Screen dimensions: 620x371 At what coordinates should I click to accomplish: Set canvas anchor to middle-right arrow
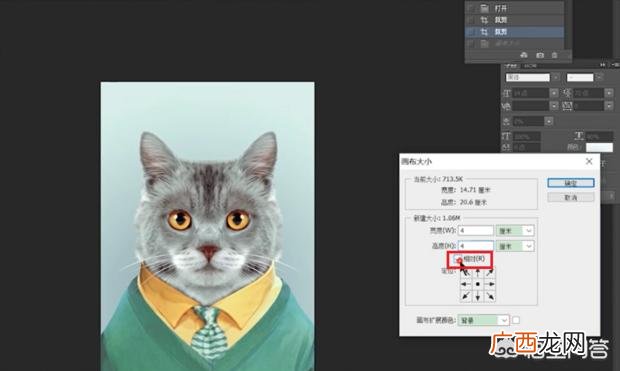[x=490, y=284]
